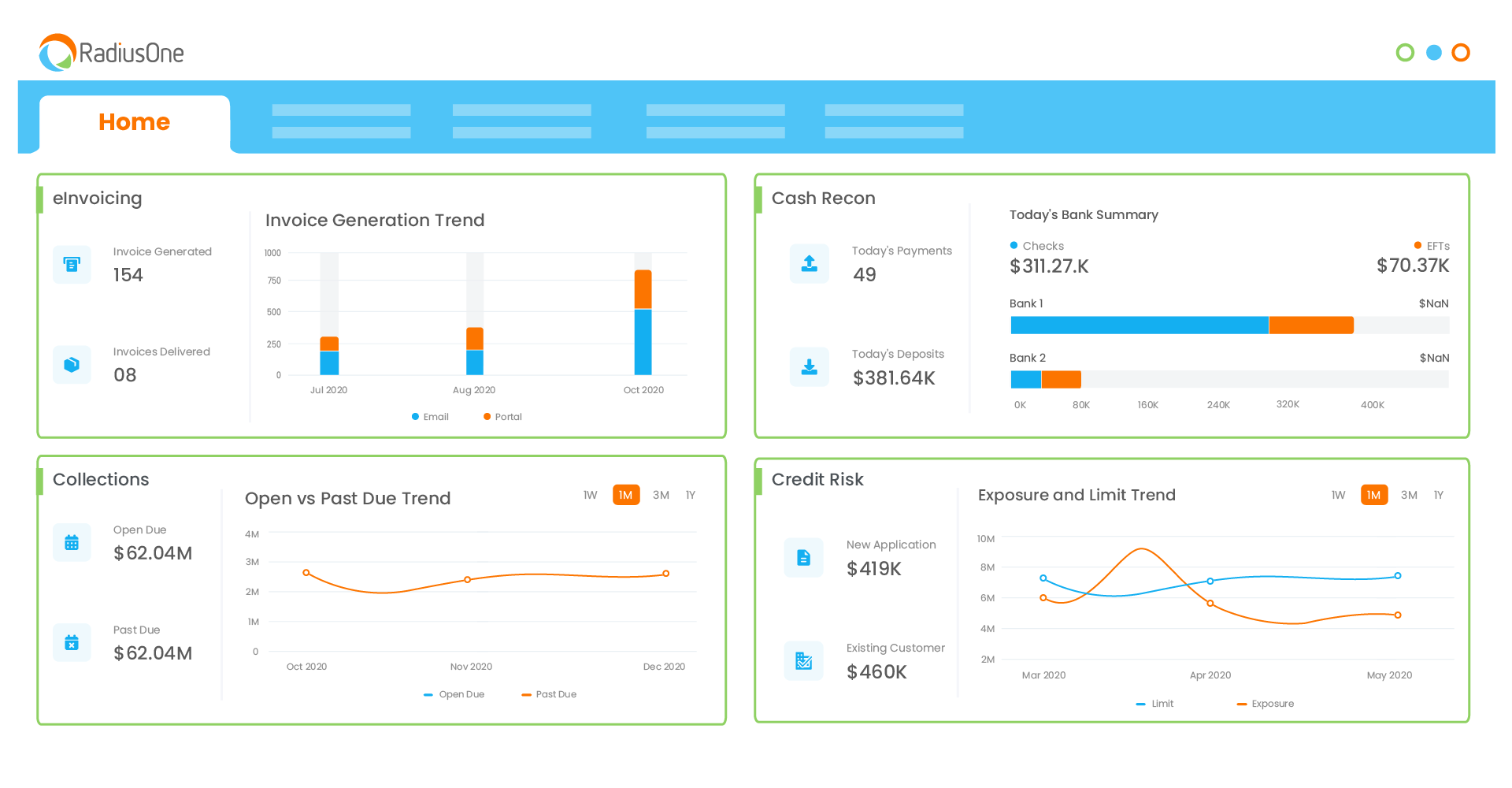1512x788 pixels.
Task: Select the Invoices Delivered box icon
Action: pyautogui.click(x=72, y=365)
